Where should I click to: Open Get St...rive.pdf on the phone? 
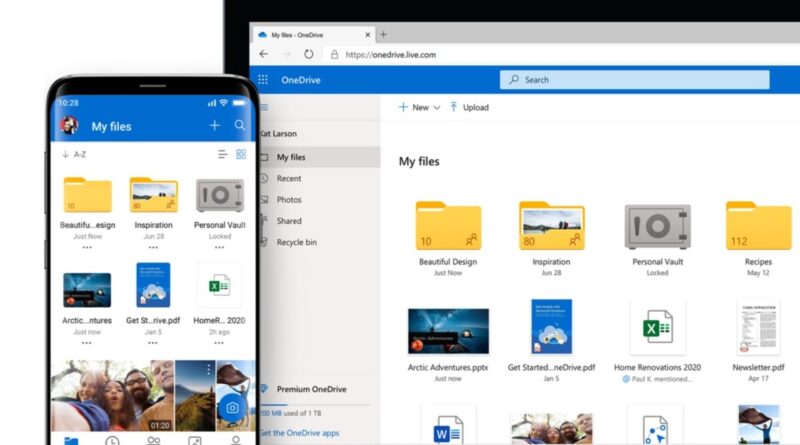[x=153, y=285]
